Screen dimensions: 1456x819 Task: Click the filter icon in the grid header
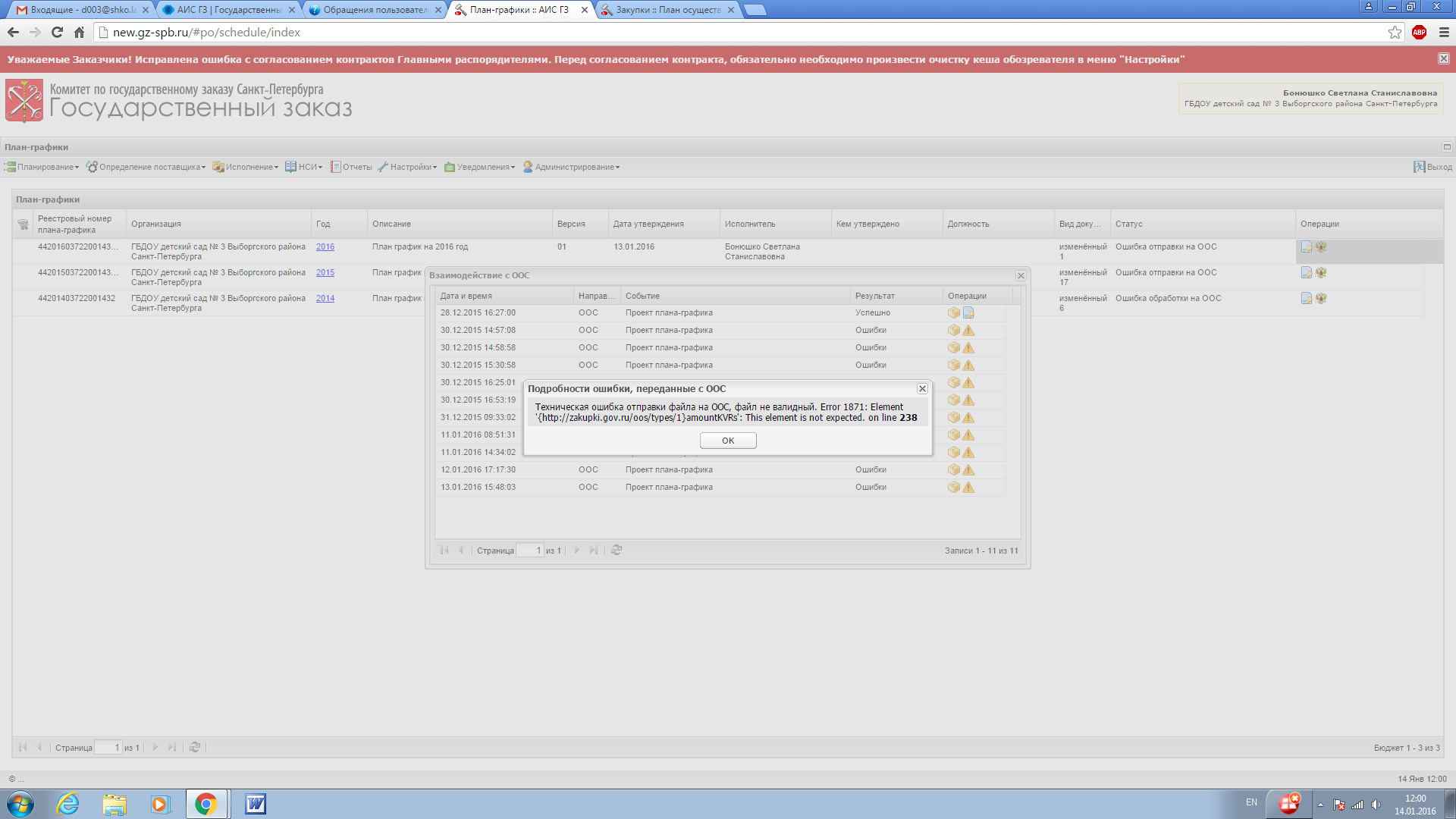pos(23,224)
